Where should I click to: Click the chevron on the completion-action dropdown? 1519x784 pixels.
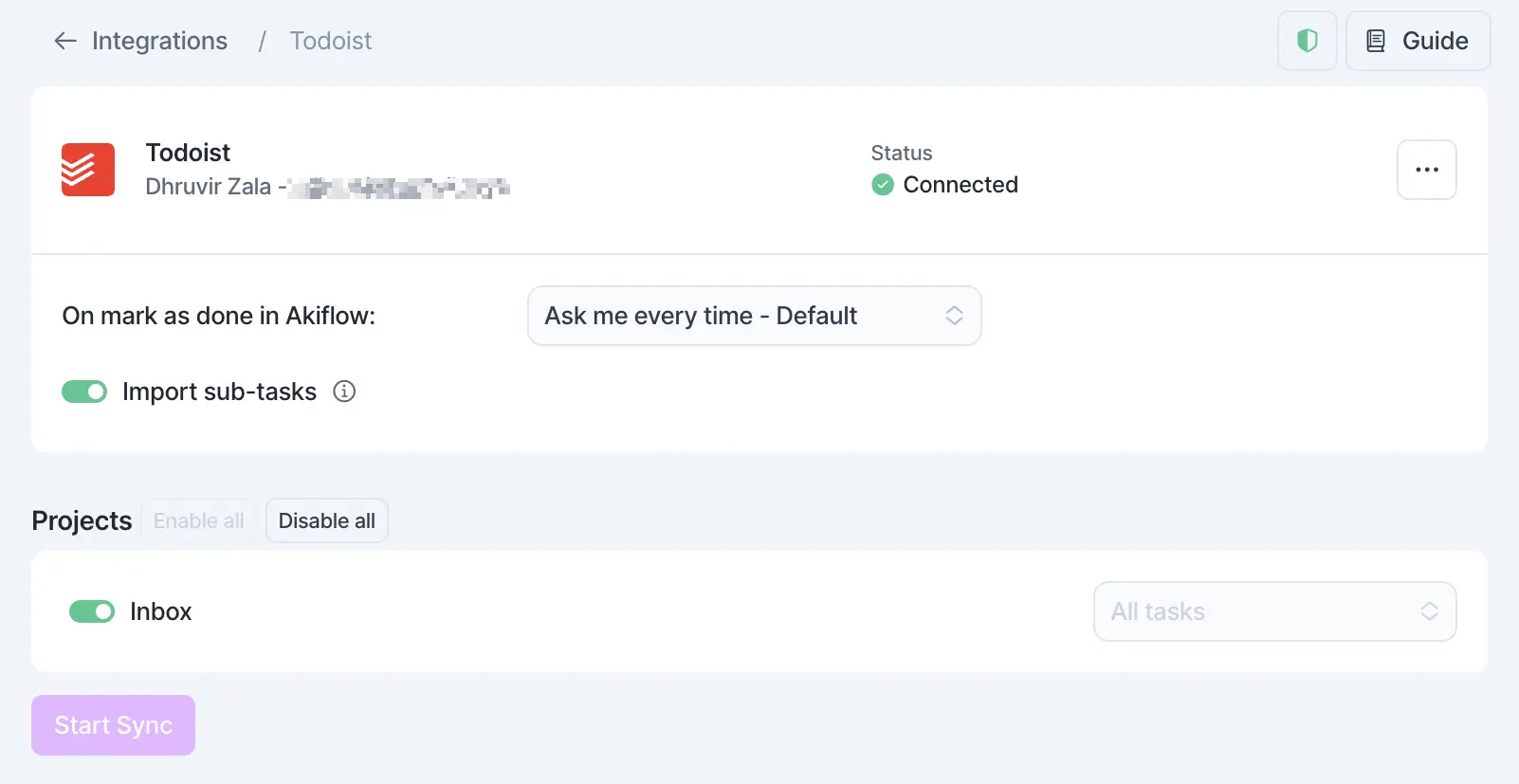coord(955,316)
